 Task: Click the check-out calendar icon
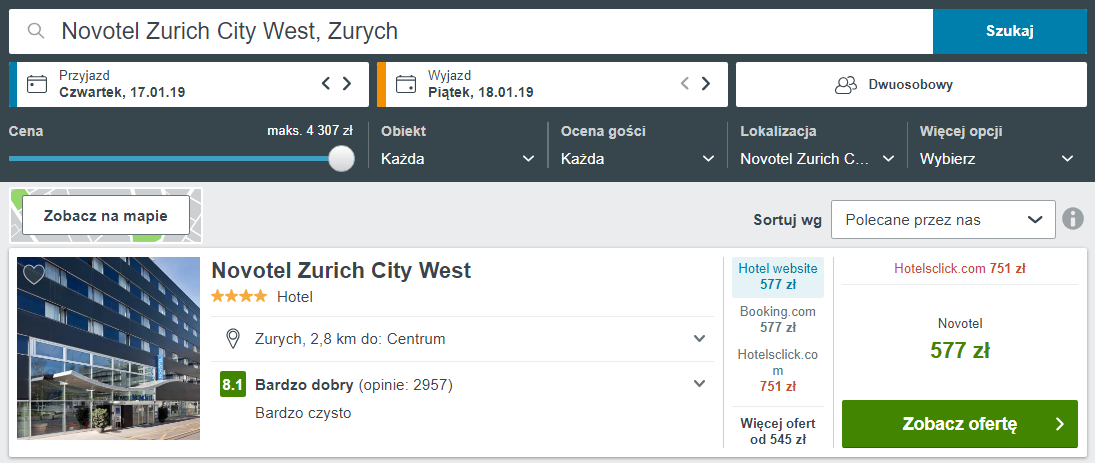(406, 84)
